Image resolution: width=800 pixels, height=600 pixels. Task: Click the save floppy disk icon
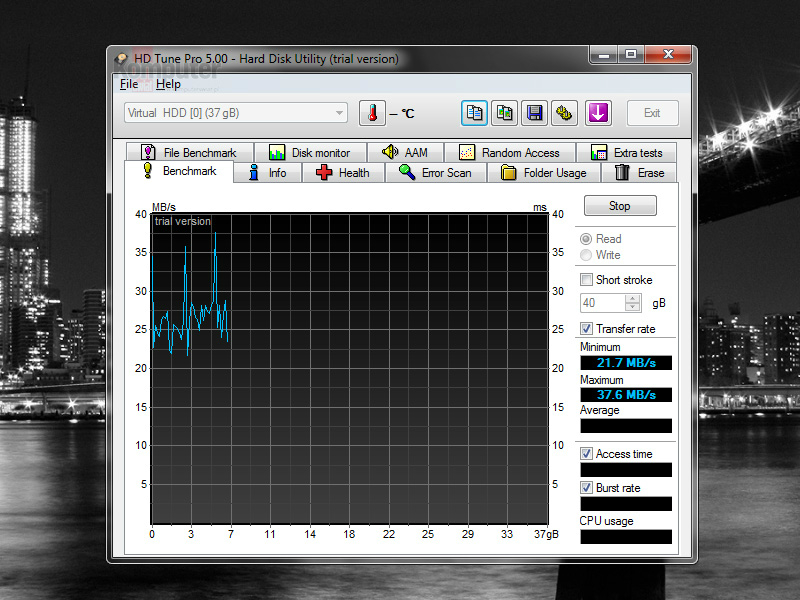coord(535,113)
